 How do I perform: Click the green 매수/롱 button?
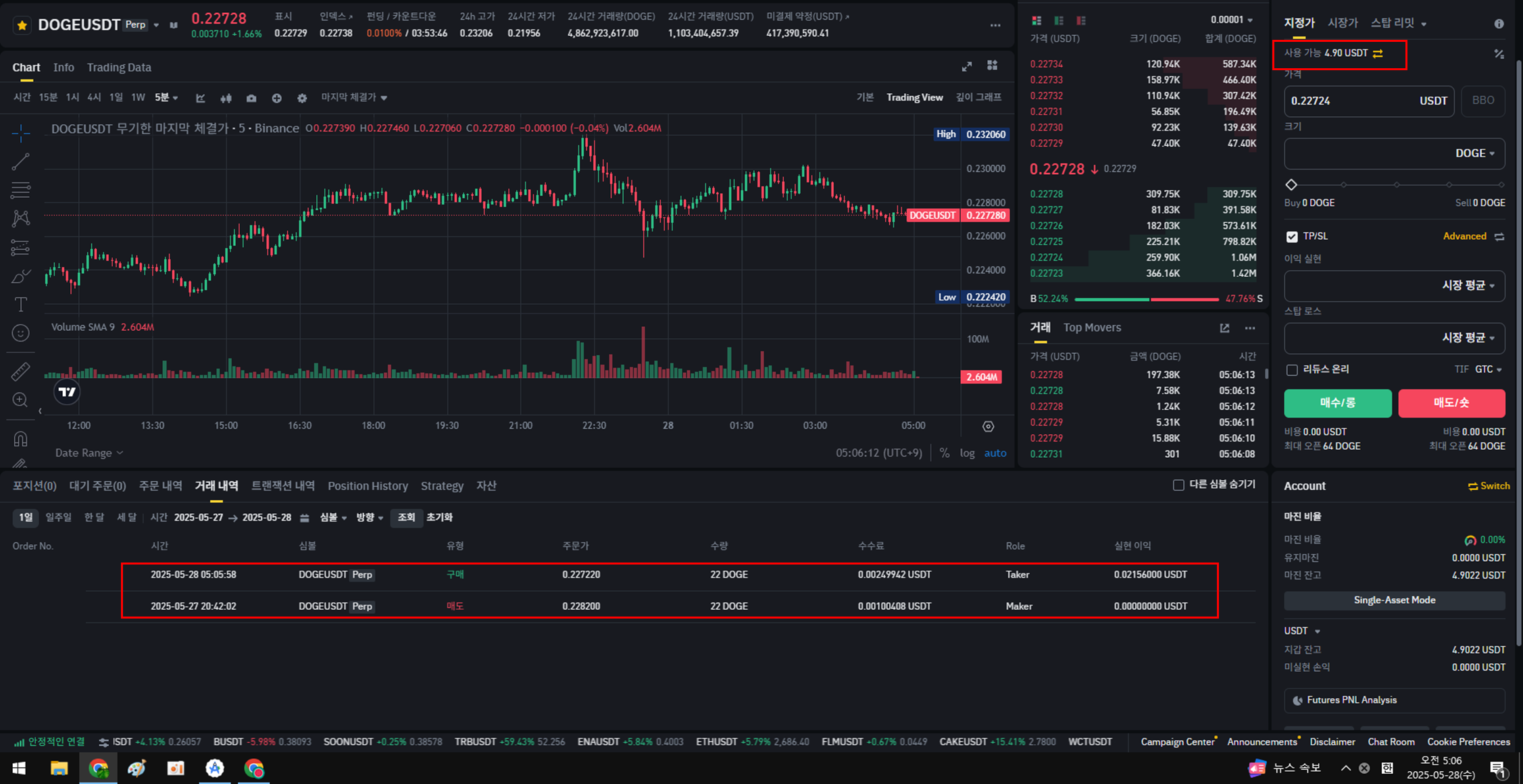point(1337,402)
